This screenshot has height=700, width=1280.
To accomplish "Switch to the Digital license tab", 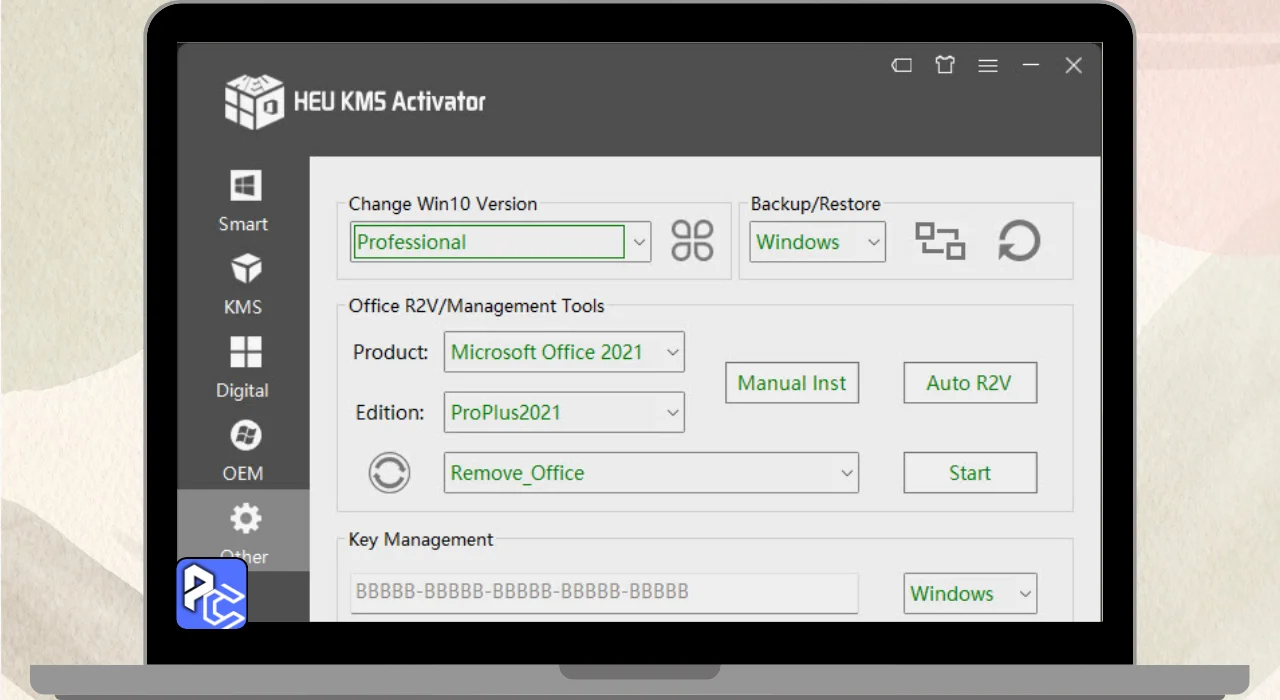I will [x=244, y=367].
